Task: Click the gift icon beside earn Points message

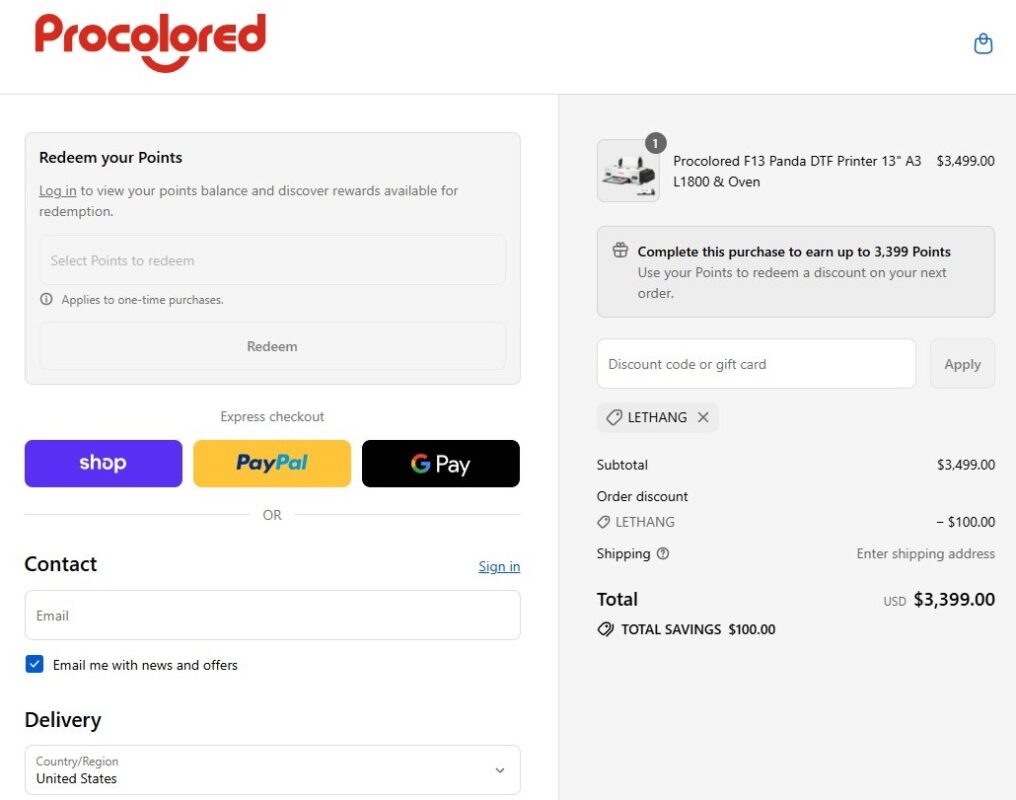Action: point(620,250)
